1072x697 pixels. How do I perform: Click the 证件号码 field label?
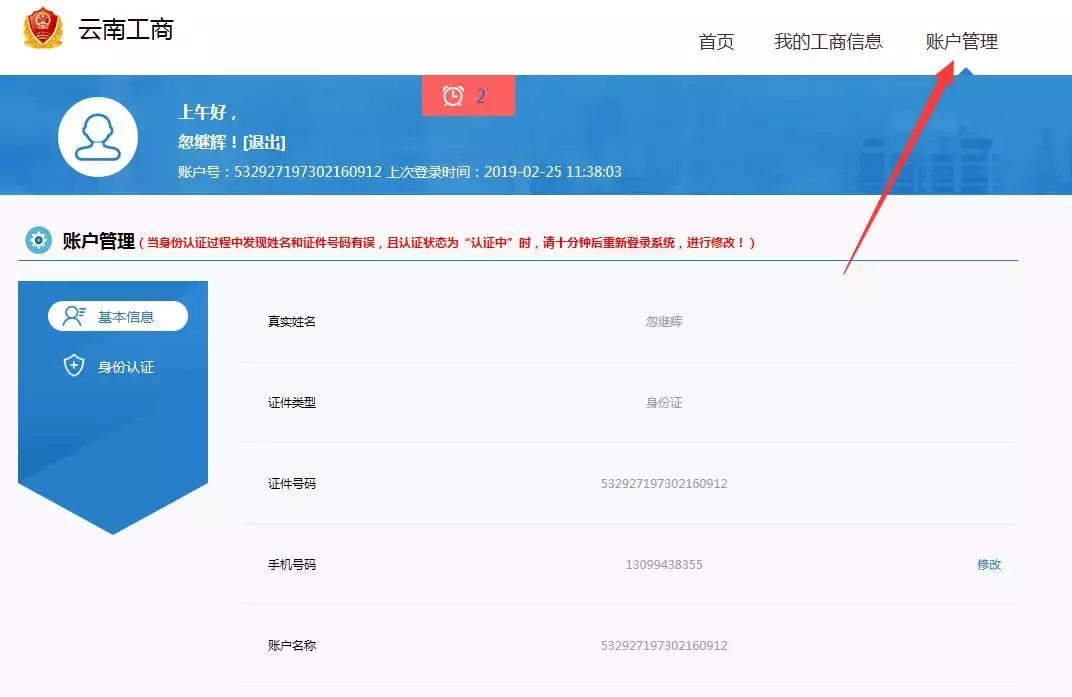[292, 484]
